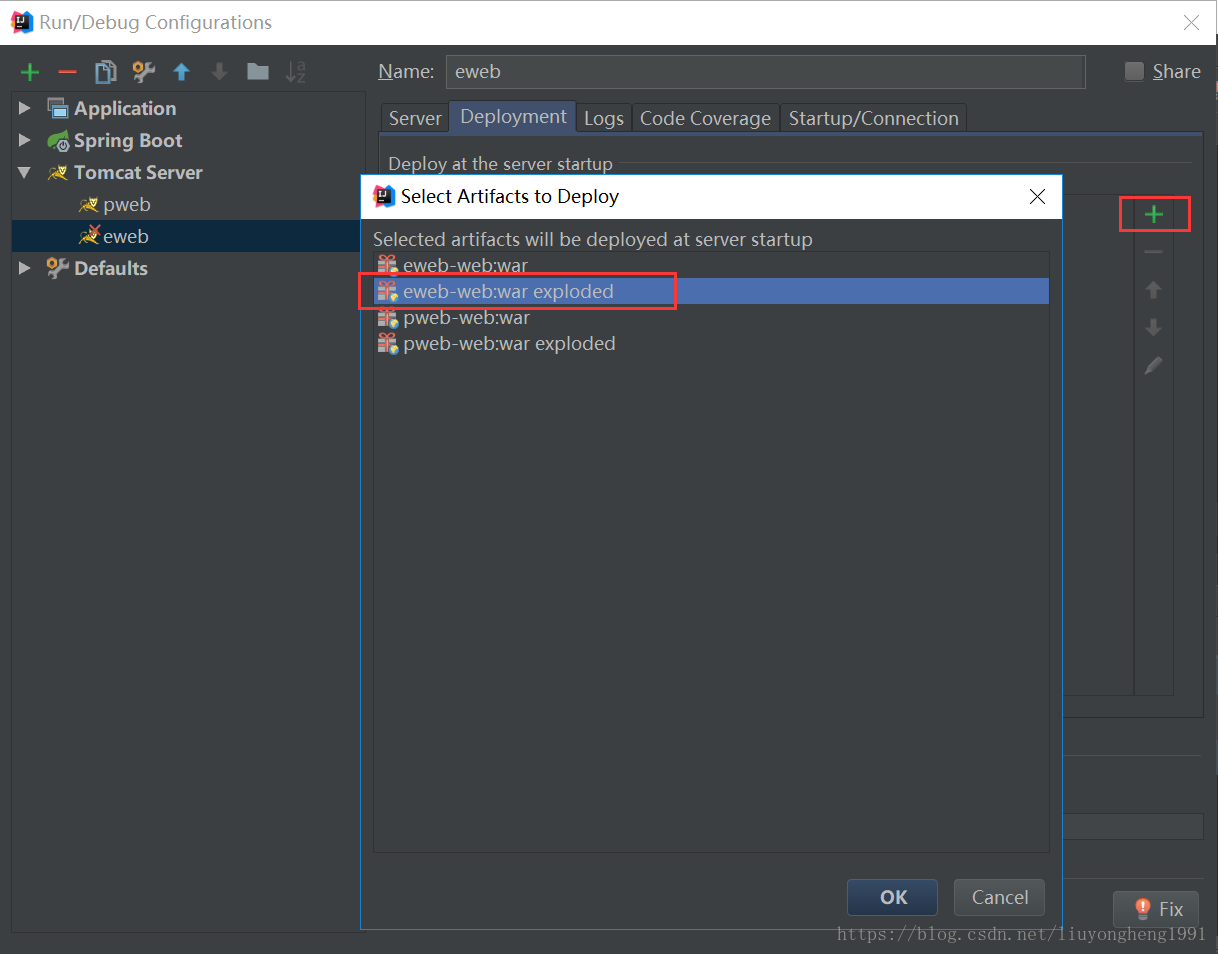Select eweb-web:war exploded artifact
The width and height of the screenshot is (1218, 954).
[x=711, y=291]
